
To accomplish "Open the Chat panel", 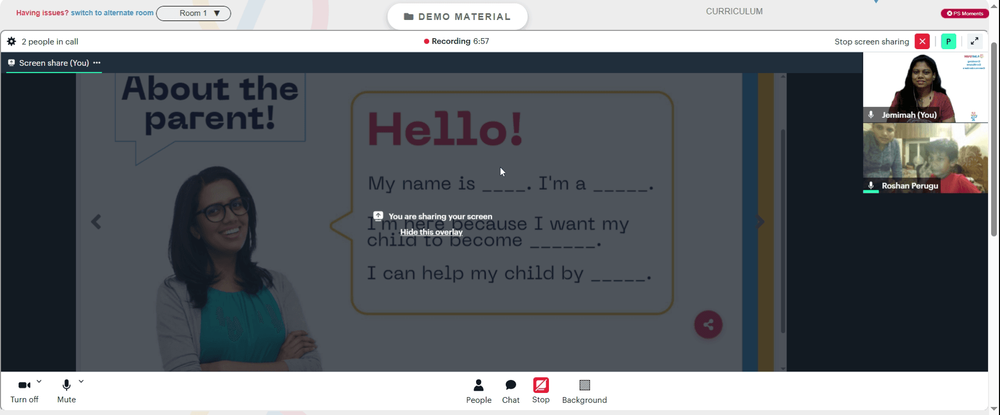I will [511, 391].
